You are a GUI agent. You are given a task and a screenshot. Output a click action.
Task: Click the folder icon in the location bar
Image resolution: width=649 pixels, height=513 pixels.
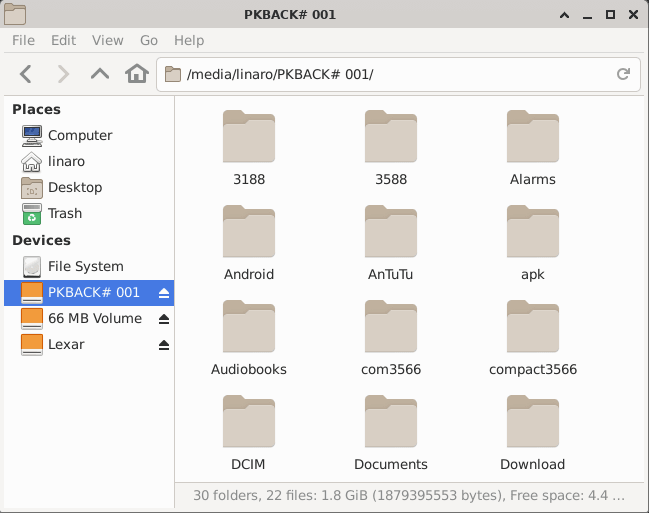tap(173, 75)
